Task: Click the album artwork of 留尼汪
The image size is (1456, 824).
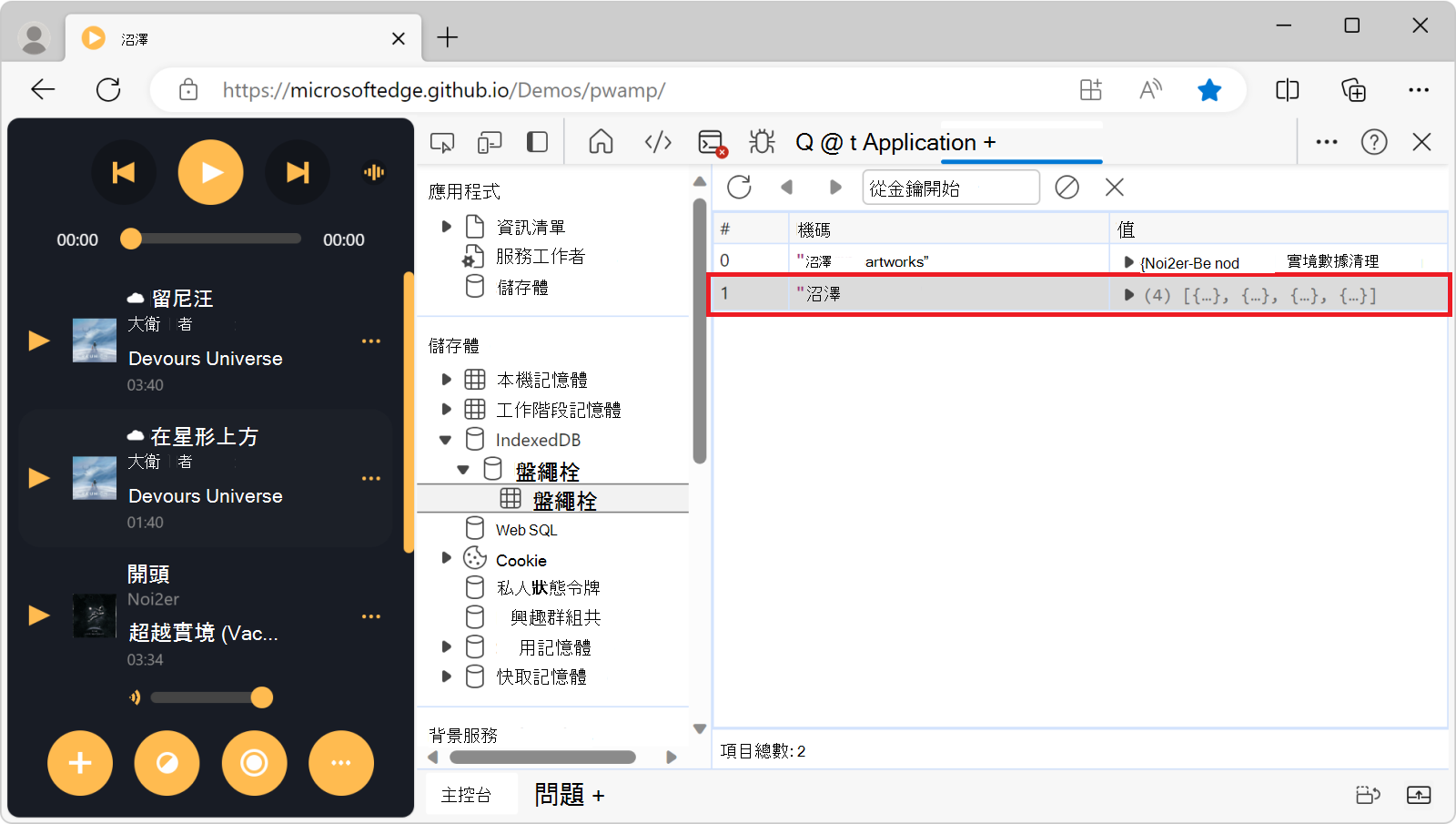Action: click(95, 341)
